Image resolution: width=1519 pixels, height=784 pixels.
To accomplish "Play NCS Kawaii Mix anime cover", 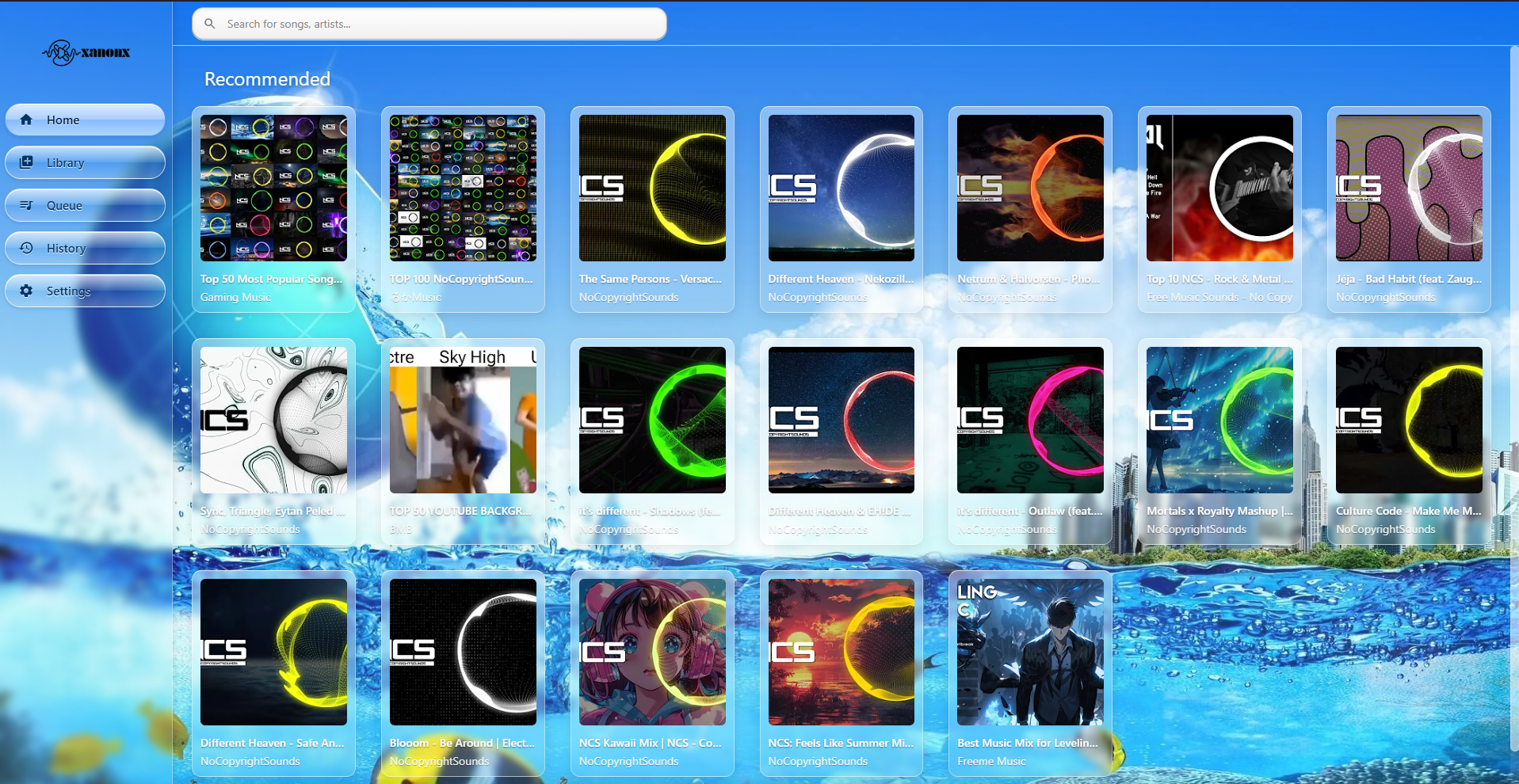I will [x=652, y=652].
